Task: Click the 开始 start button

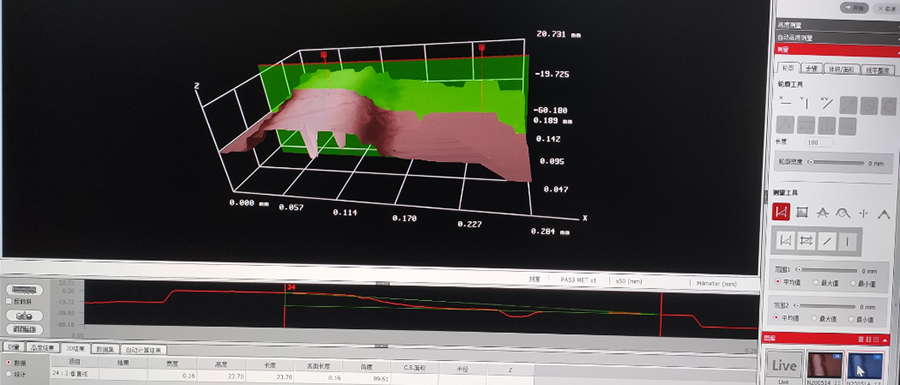Action: click(856, 7)
